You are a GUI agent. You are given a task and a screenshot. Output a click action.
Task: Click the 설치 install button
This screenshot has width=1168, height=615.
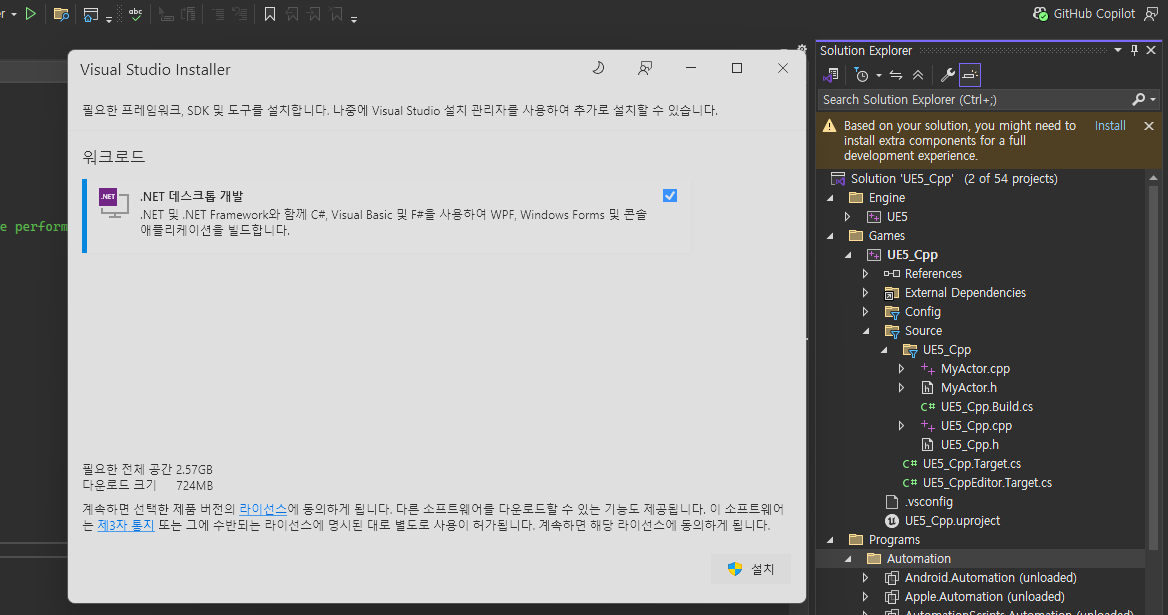[751, 569]
